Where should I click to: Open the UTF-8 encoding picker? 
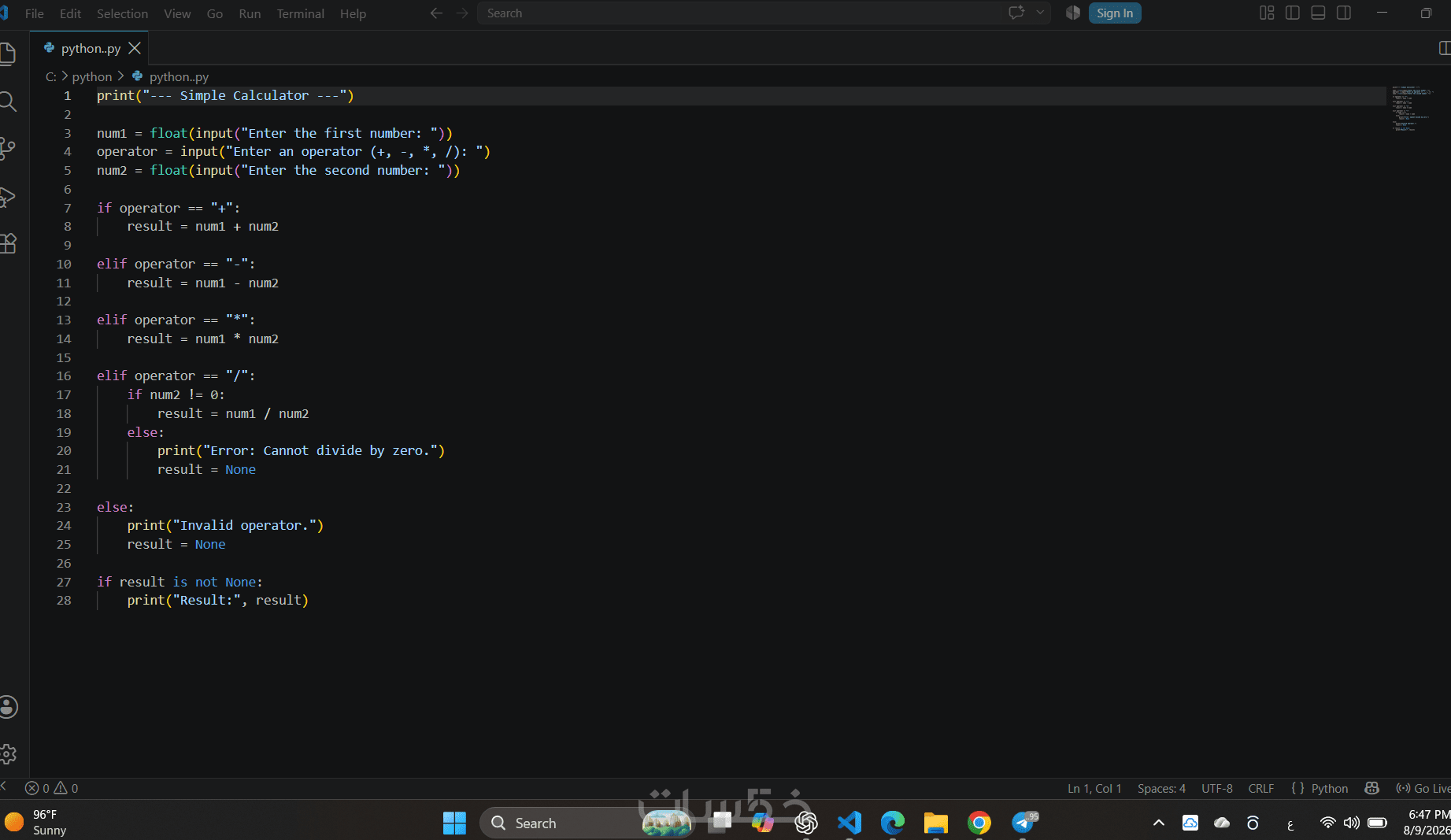click(x=1217, y=788)
